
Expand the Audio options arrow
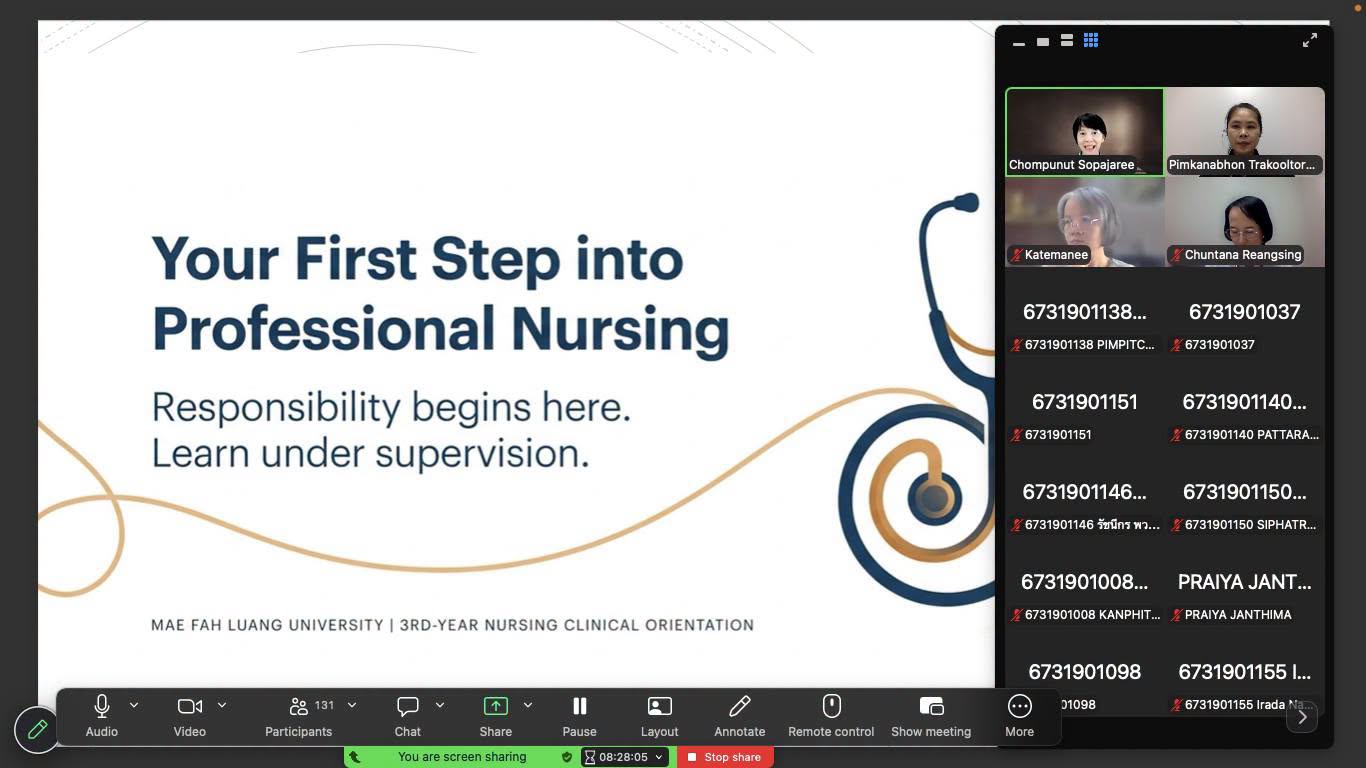pyautogui.click(x=134, y=705)
